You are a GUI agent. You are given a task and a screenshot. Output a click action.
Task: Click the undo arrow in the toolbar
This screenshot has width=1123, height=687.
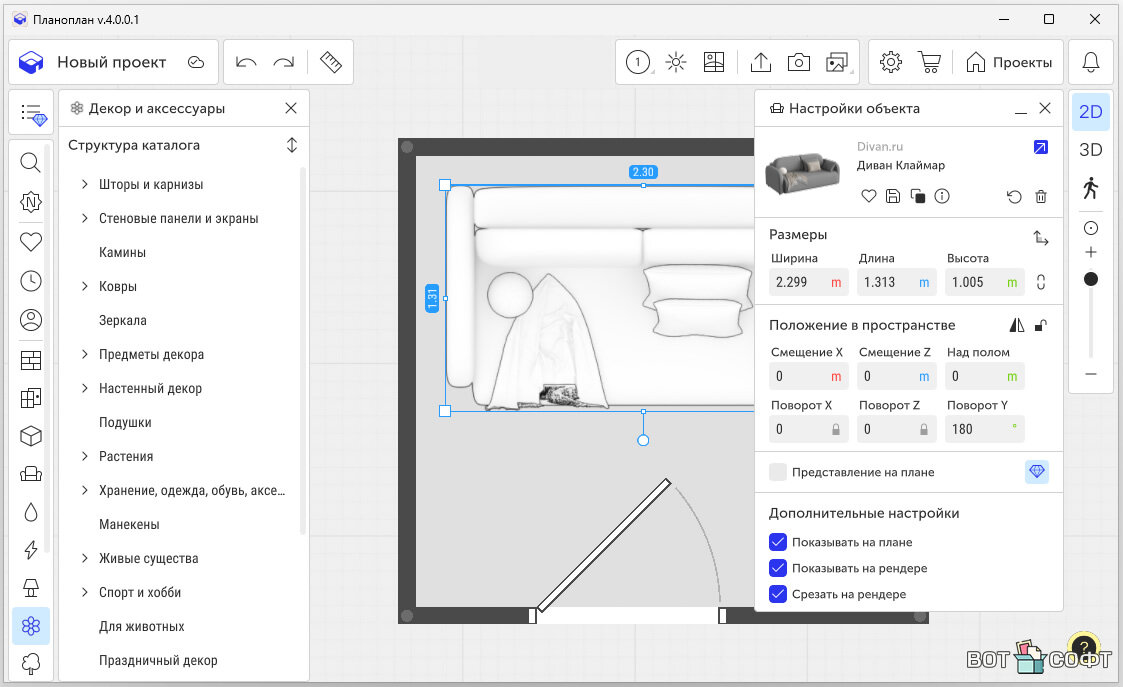click(246, 62)
